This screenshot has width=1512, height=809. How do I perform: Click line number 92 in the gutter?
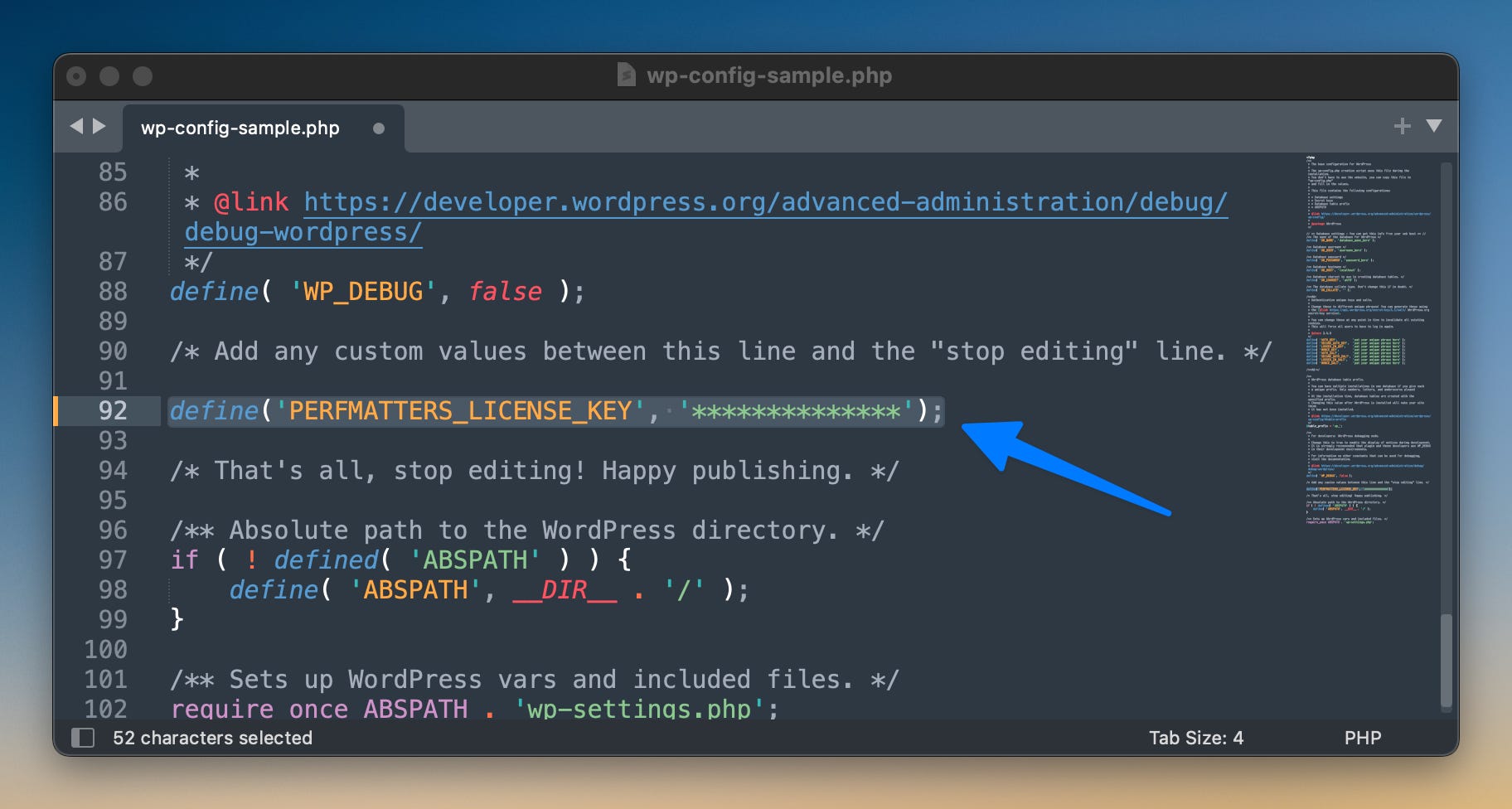[113, 411]
